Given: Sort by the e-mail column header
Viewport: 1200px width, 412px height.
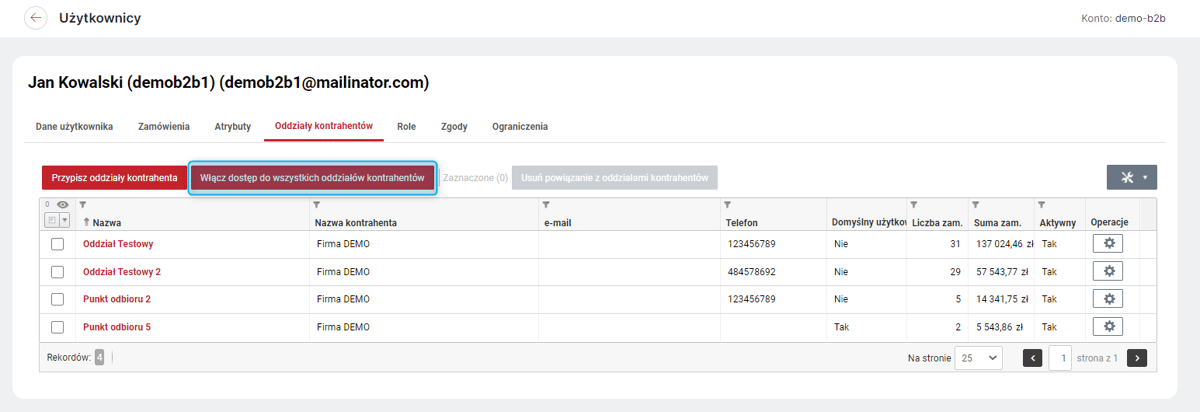Looking at the screenshot, I should pyautogui.click(x=557, y=222).
